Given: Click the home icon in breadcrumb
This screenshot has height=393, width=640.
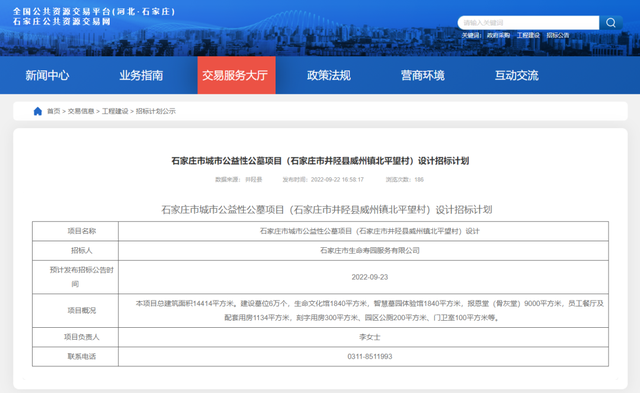Looking at the screenshot, I should point(38,111).
